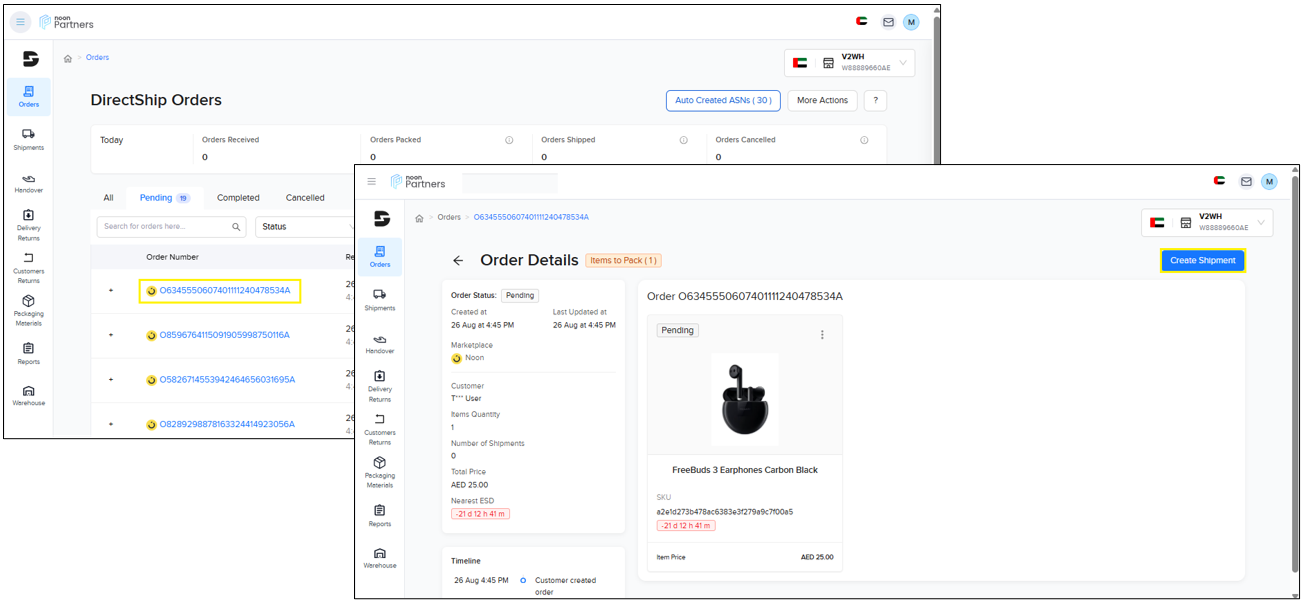This screenshot has height=602, width=1304.
Task: Click the question mark help button
Action: 875,100
